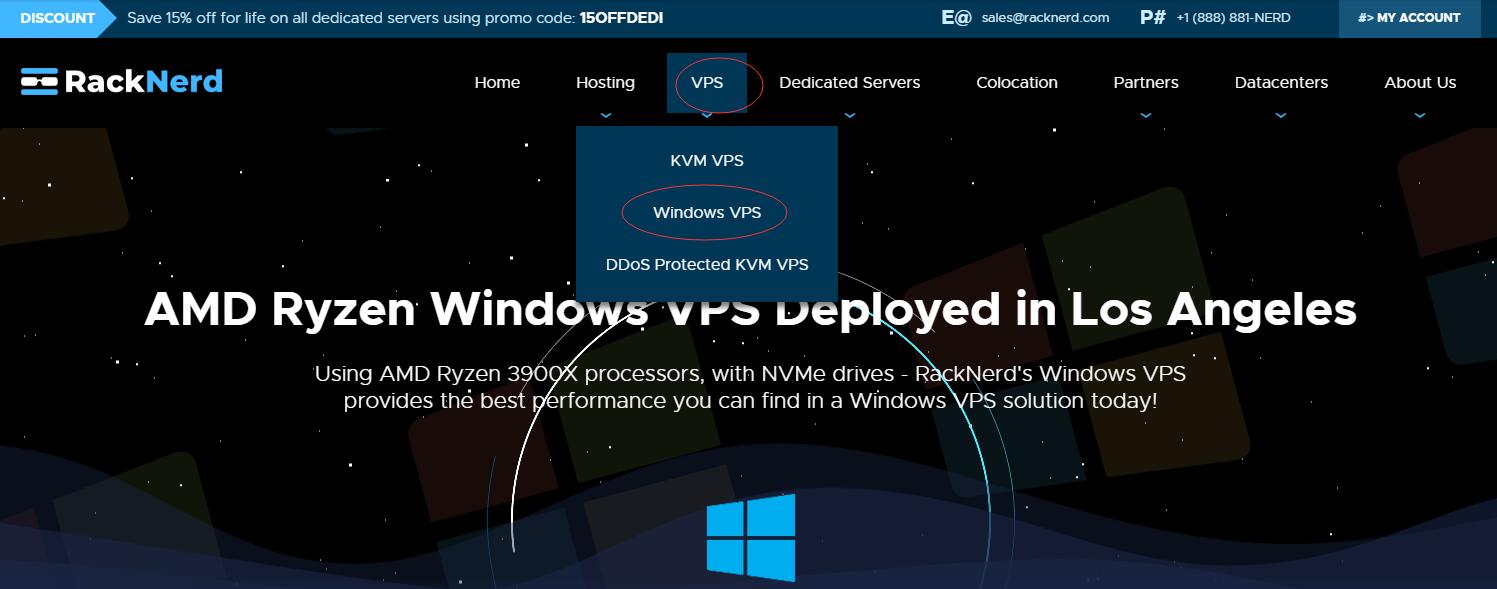The height and width of the screenshot is (589, 1497).
Task: Click the E@ email icon
Action: [x=956, y=17]
